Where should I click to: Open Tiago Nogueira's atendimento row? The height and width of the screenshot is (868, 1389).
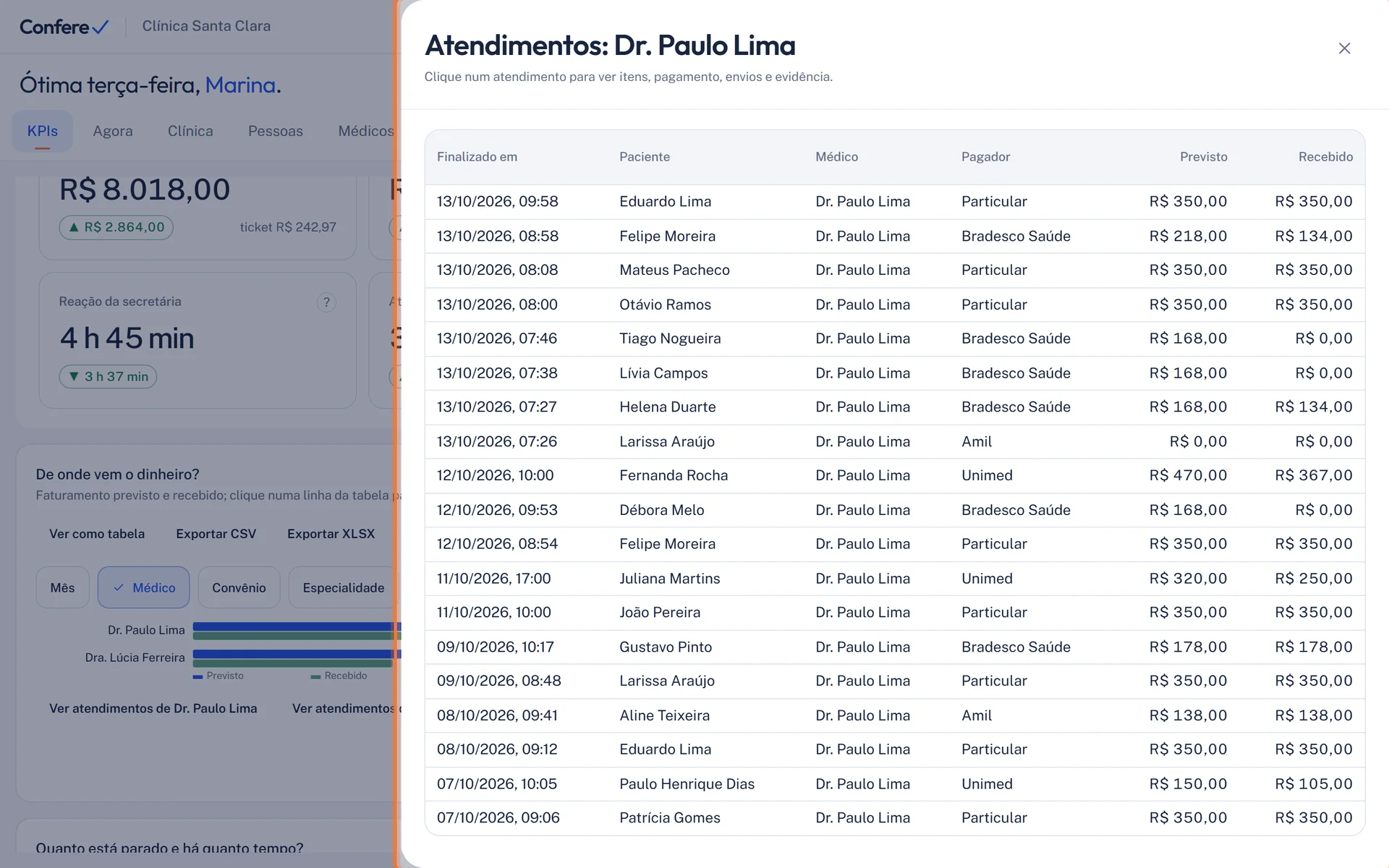[x=895, y=339]
